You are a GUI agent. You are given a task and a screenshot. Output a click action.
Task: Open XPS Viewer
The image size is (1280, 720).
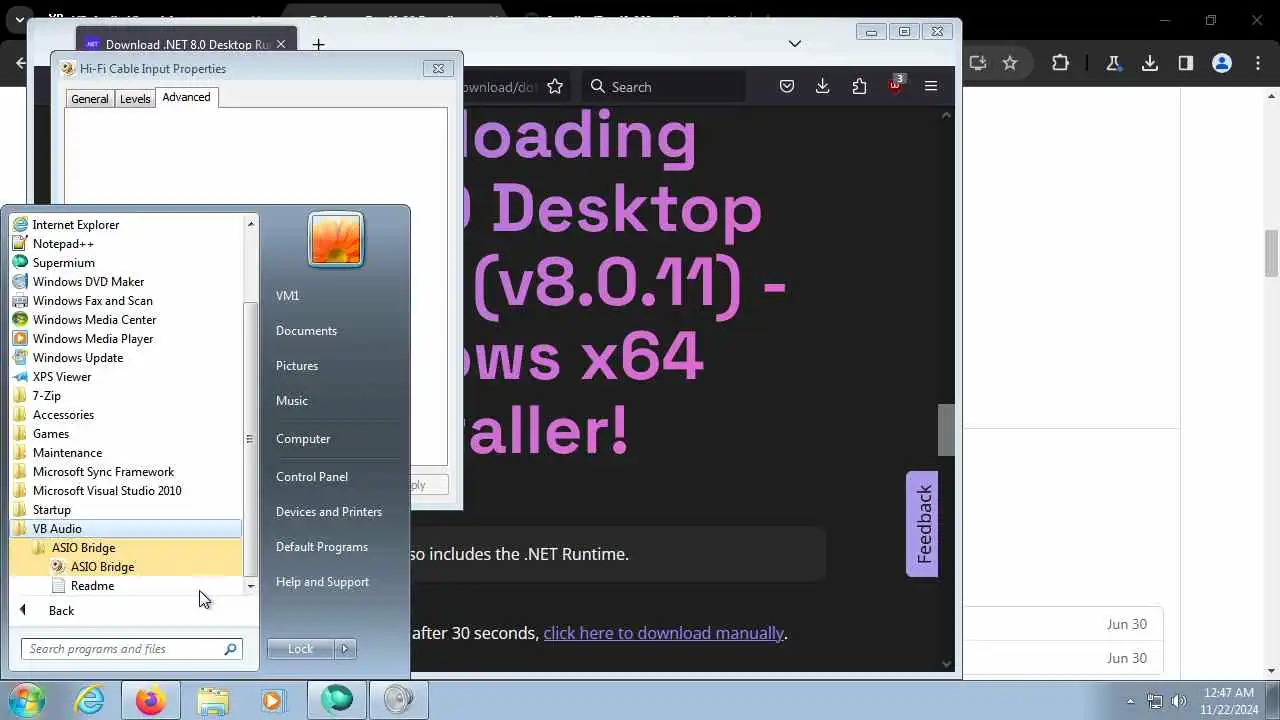pyautogui.click(x=62, y=377)
